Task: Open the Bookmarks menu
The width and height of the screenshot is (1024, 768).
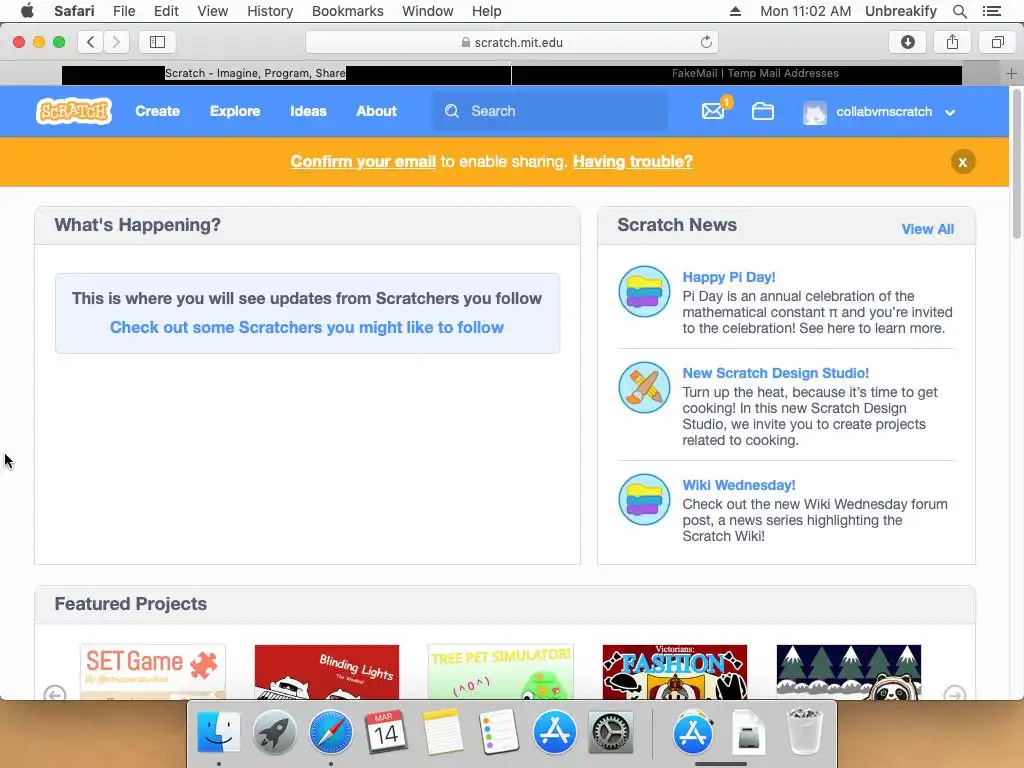Action: [347, 11]
